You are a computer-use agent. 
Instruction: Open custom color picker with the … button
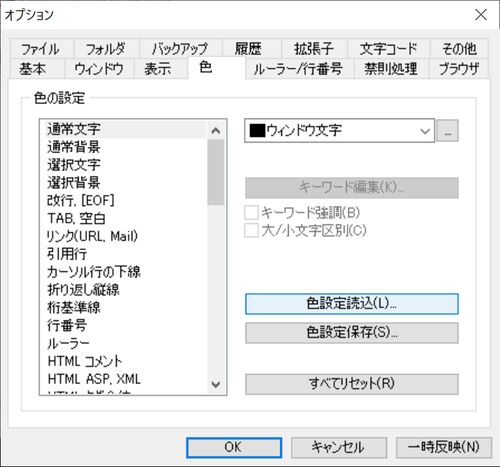[x=448, y=131]
